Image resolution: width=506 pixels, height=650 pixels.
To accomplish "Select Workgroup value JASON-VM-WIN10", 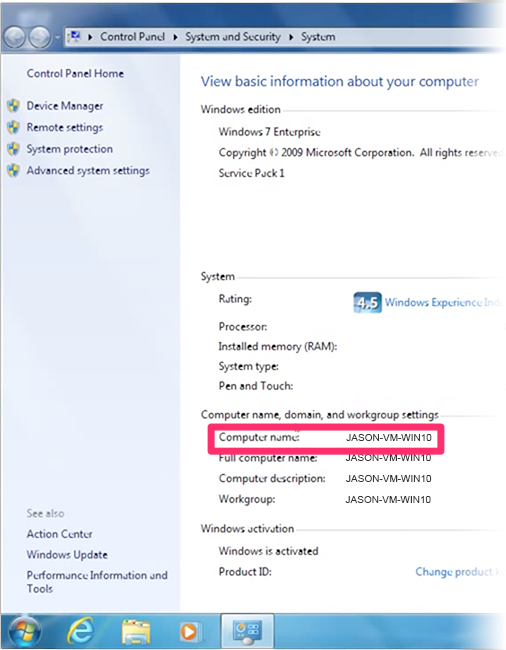I will click(x=389, y=500).
